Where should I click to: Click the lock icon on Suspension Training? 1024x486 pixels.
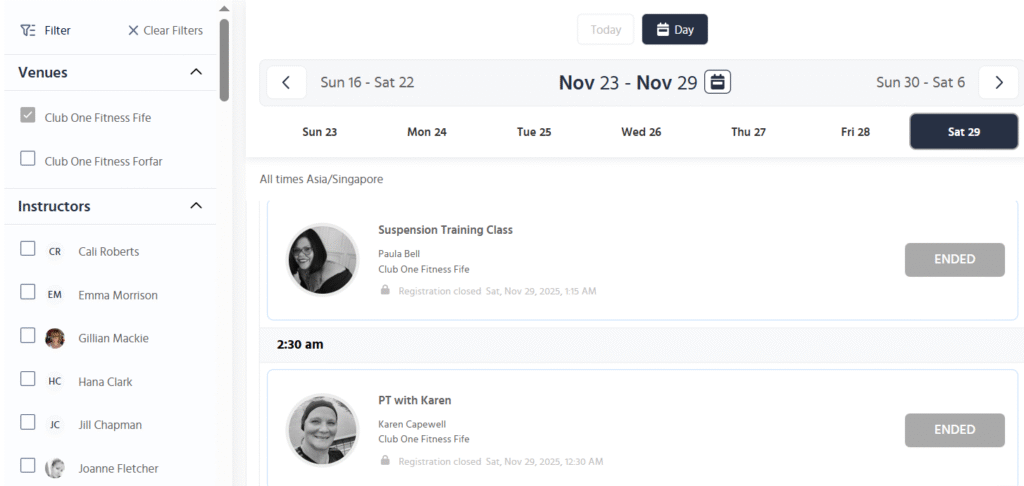point(385,291)
